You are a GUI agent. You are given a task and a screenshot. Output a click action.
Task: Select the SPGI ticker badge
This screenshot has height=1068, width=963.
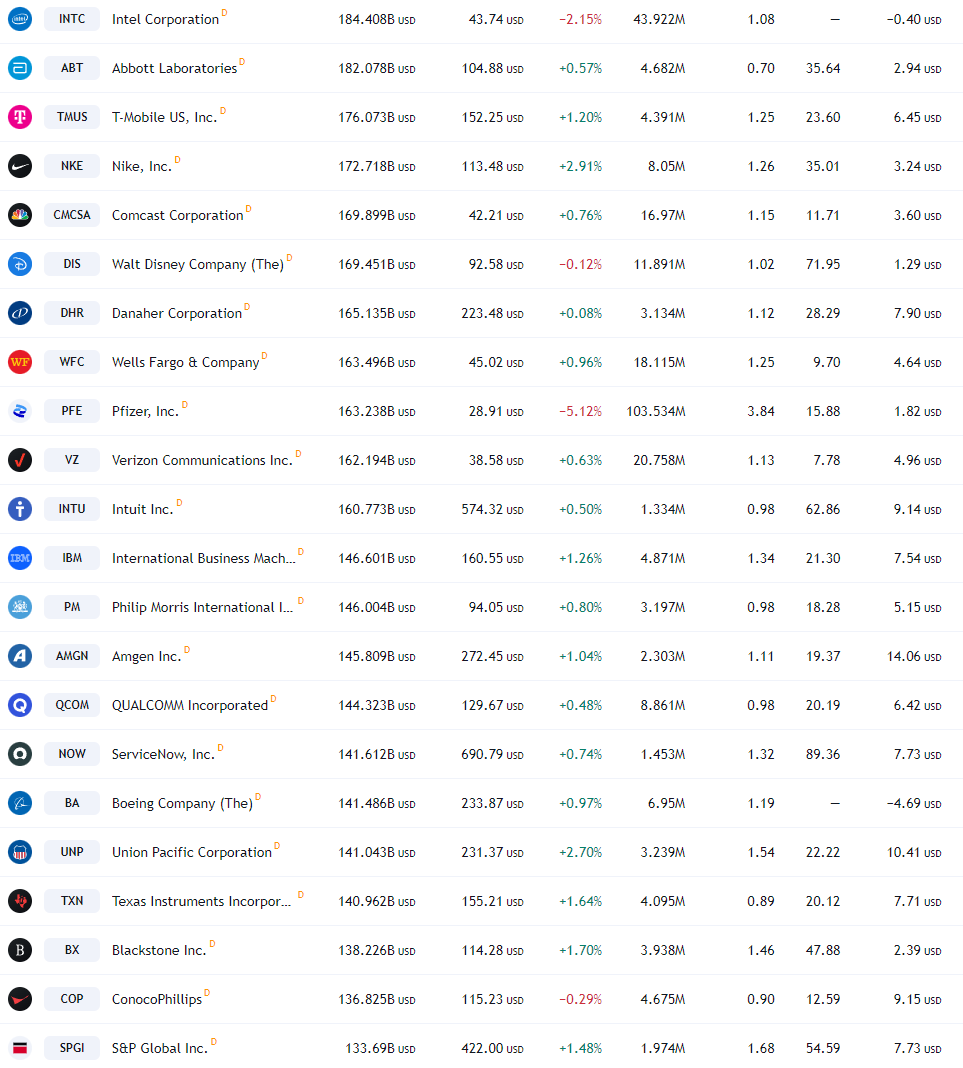coord(72,1048)
